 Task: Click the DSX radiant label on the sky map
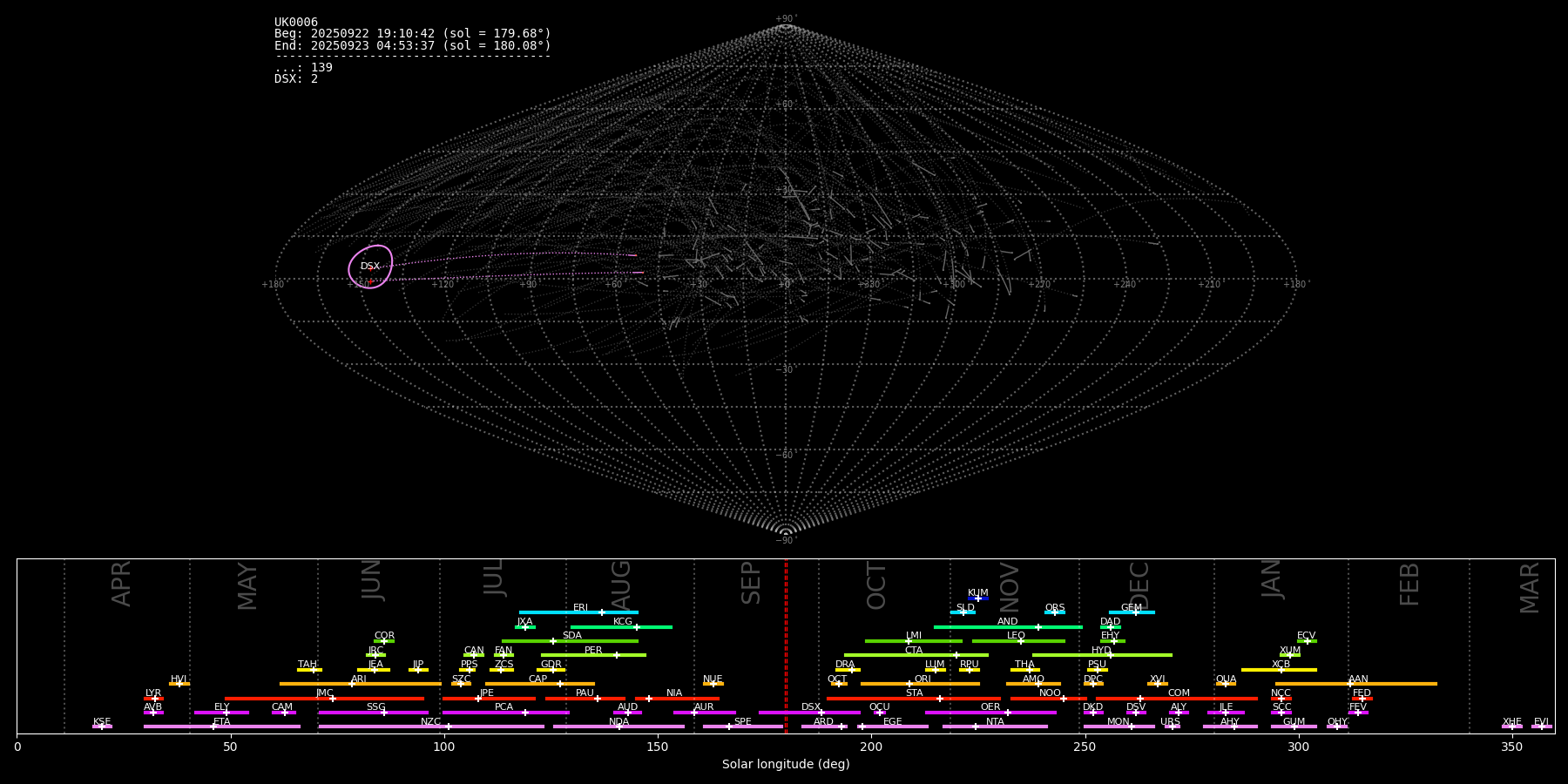tap(370, 267)
